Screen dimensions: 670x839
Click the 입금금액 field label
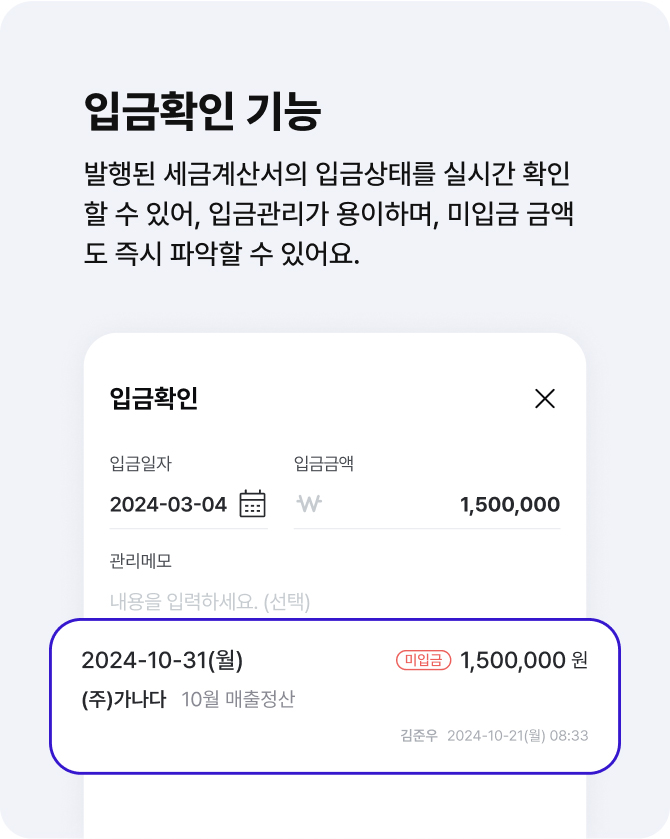pos(324,463)
